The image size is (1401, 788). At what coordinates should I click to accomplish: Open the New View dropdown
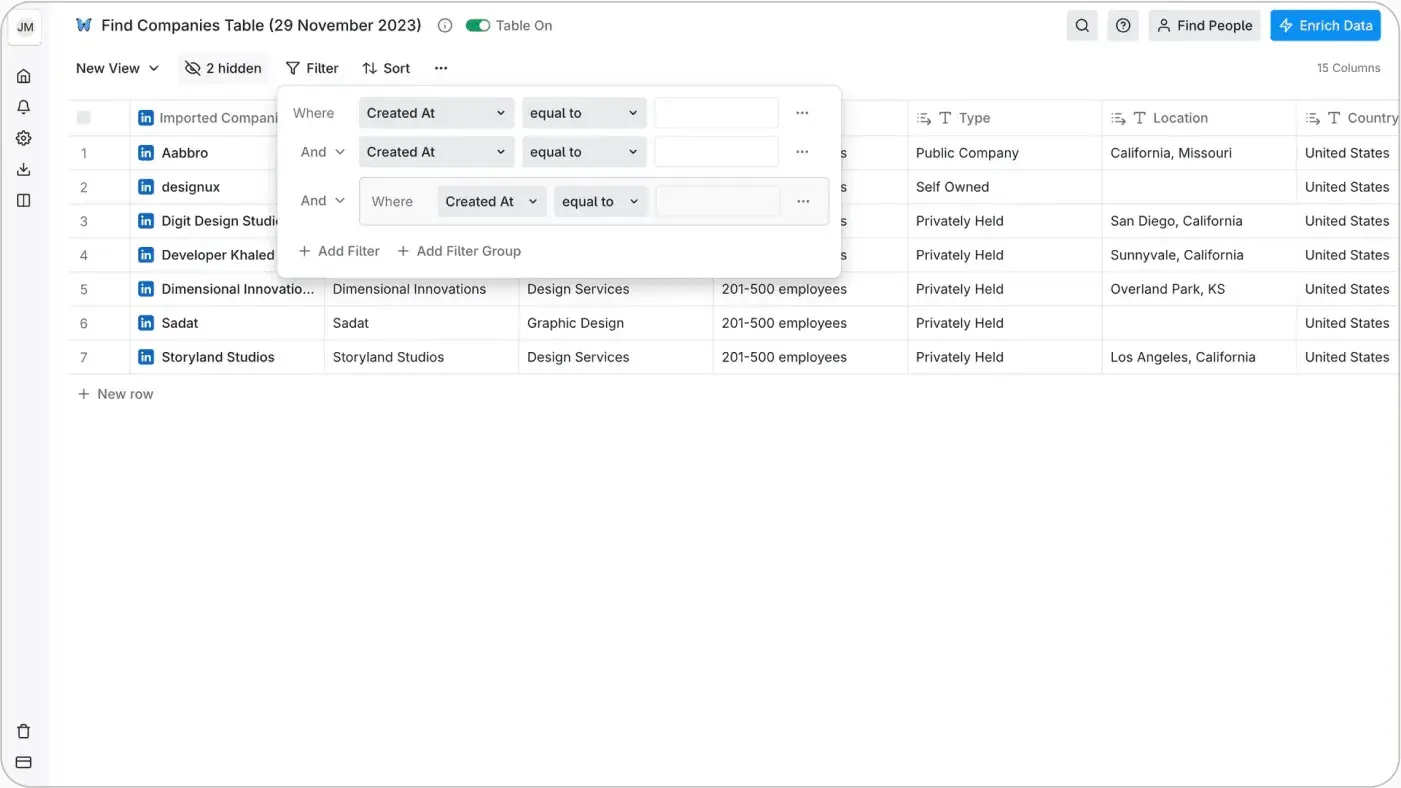[117, 68]
